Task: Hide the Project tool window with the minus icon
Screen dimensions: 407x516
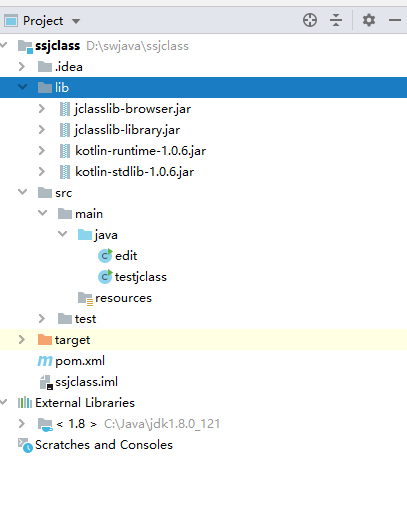Action: (x=395, y=20)
